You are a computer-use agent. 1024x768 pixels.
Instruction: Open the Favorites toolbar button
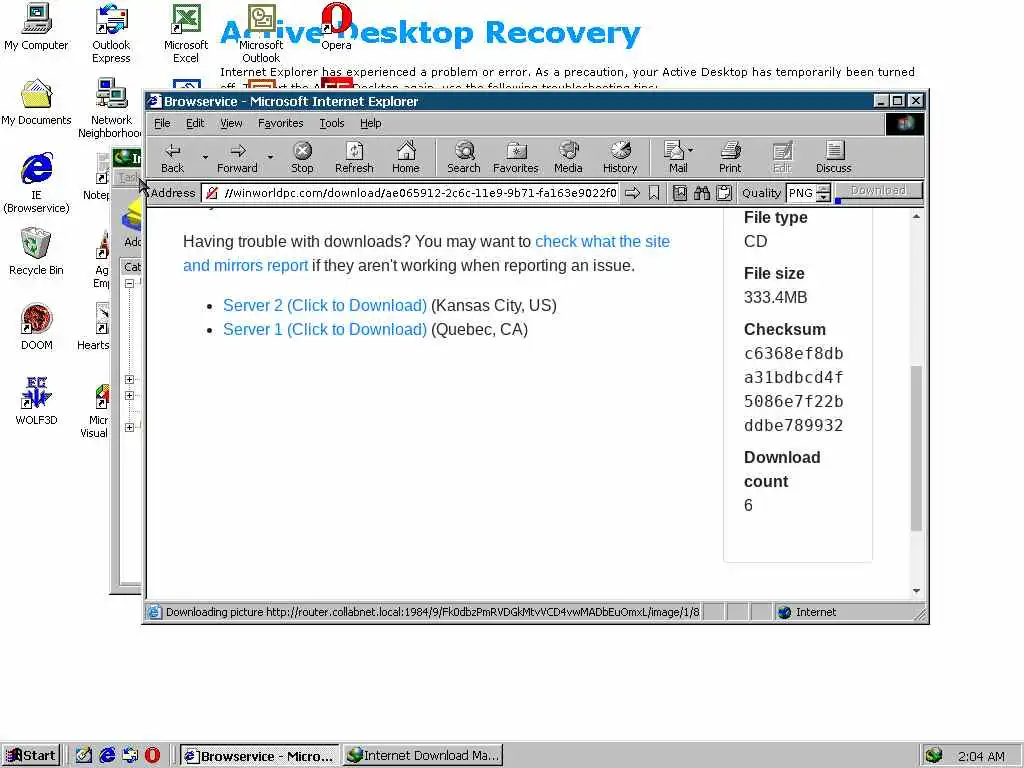pyautogui.click(x=515, y=157)
